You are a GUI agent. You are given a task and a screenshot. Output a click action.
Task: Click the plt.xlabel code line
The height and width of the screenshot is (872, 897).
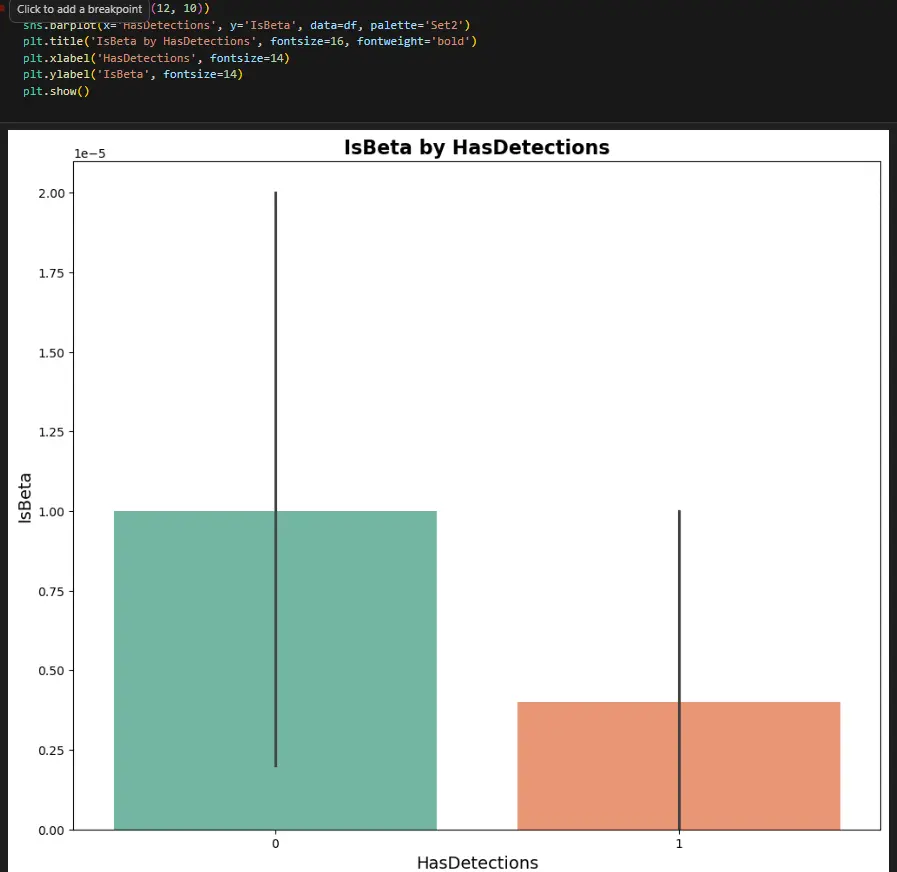156,58
